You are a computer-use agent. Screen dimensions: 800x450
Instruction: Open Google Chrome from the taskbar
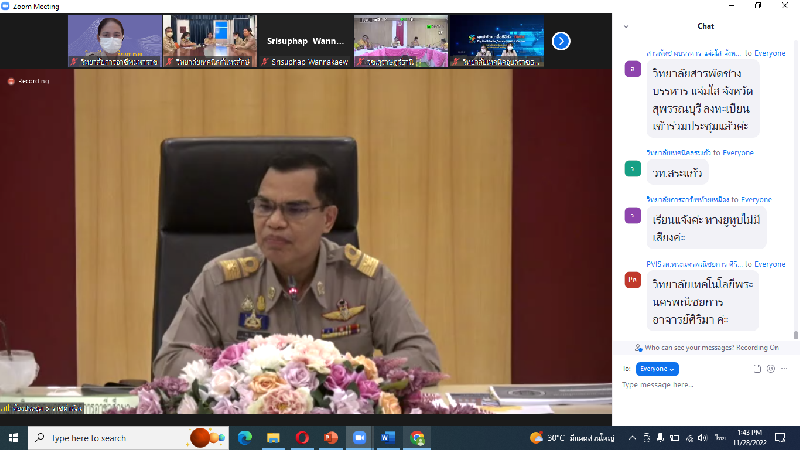(417, 438)
